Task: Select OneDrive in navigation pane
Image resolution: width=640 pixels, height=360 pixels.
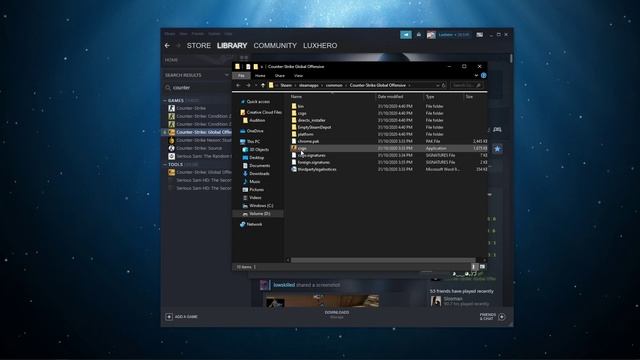Action: [252, 131]
